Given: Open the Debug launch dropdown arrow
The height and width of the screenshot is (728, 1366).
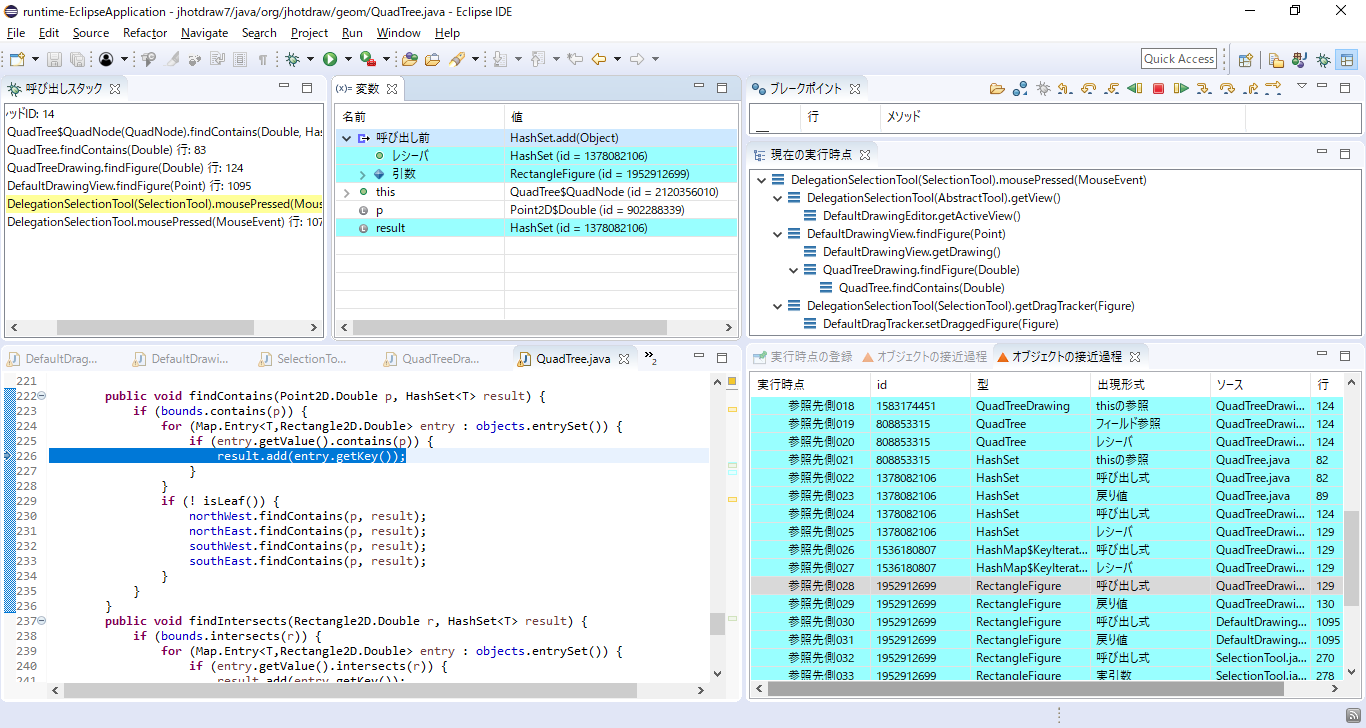Looking at the screenshot, I should [x=310, y=60].
